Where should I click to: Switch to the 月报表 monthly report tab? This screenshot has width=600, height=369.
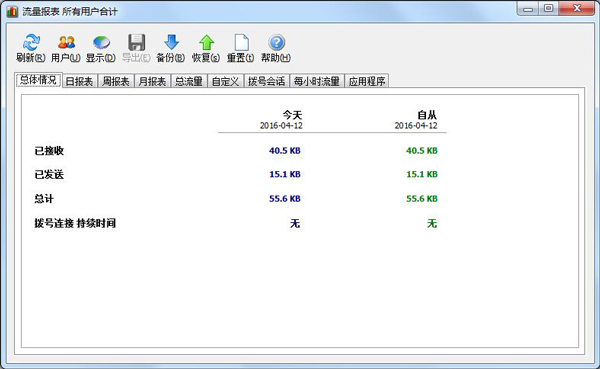[x=152, y=81]
